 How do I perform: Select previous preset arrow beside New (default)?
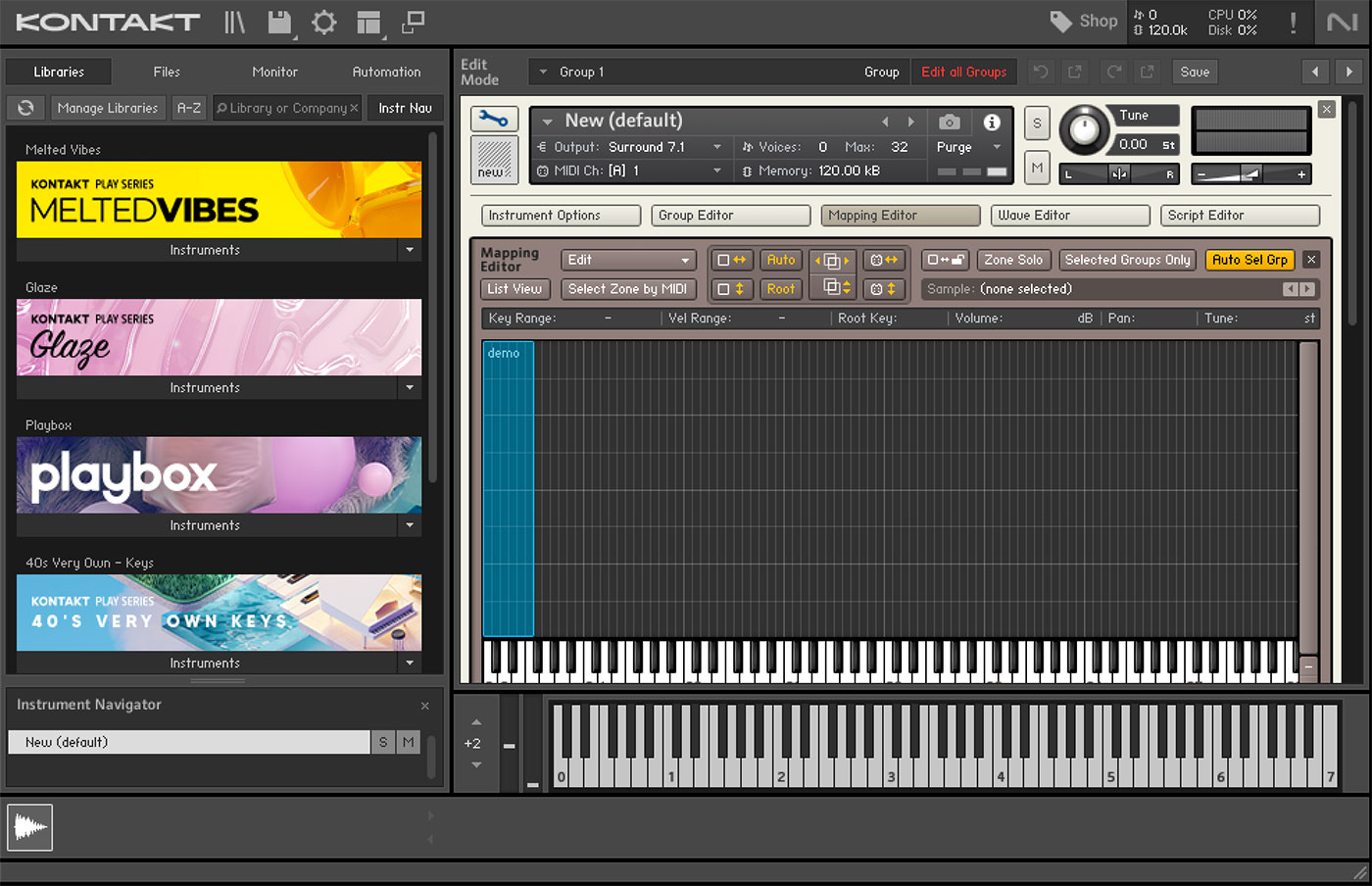[885, 122]
